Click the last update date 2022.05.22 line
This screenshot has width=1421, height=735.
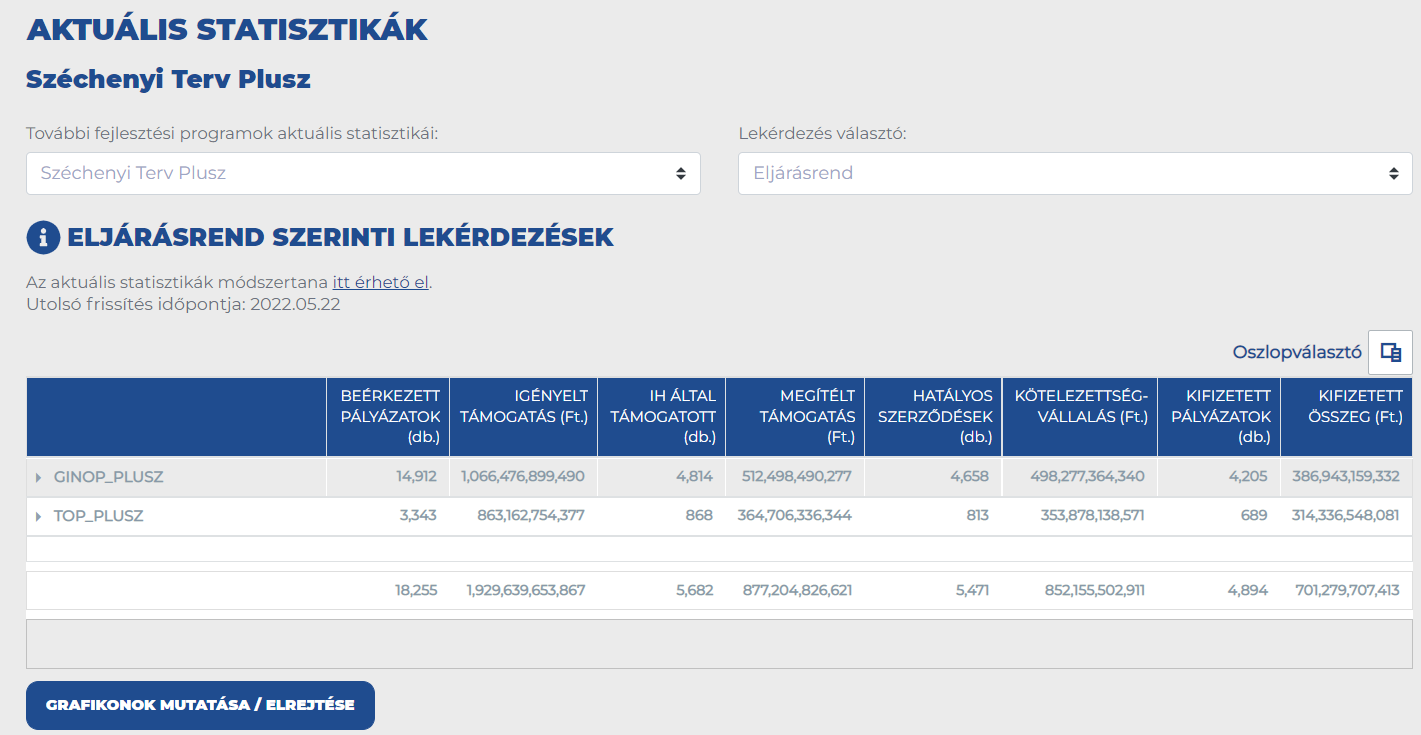coord(183,304)
